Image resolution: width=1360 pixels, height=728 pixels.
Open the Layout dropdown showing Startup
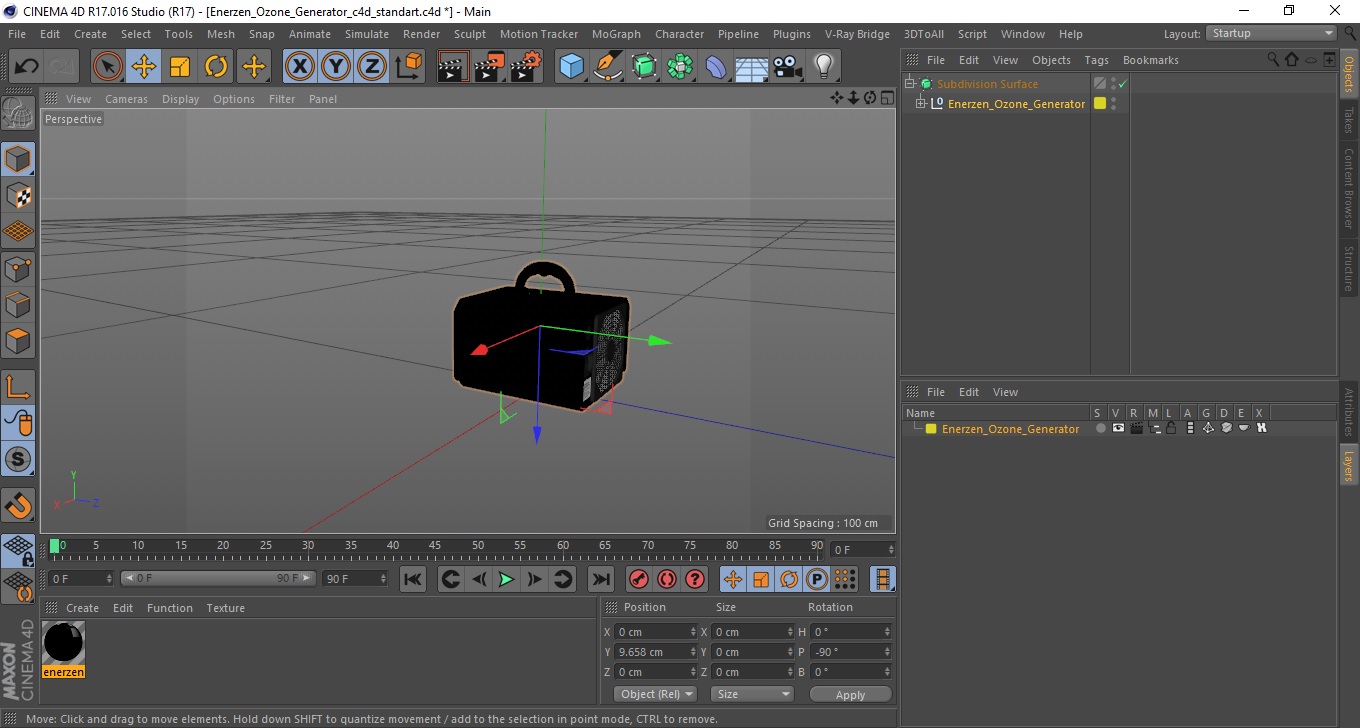point(1271,33)
